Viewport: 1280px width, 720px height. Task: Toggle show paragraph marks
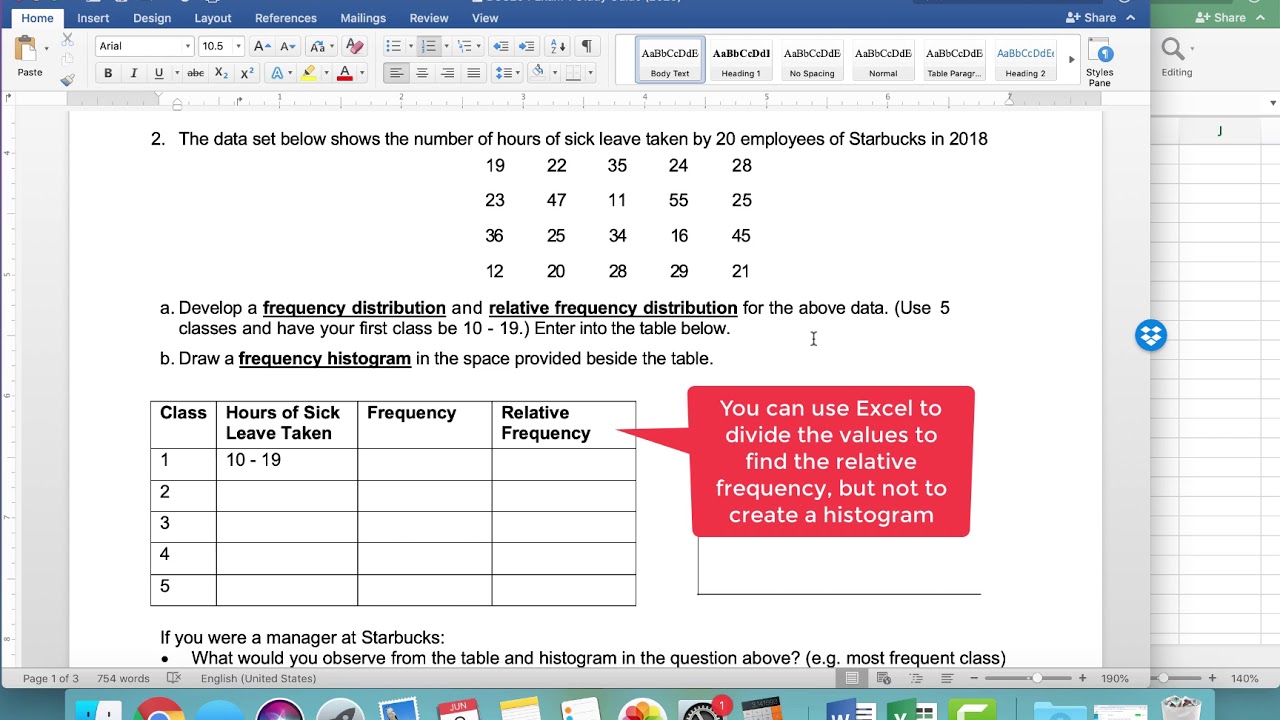(586, 46)
